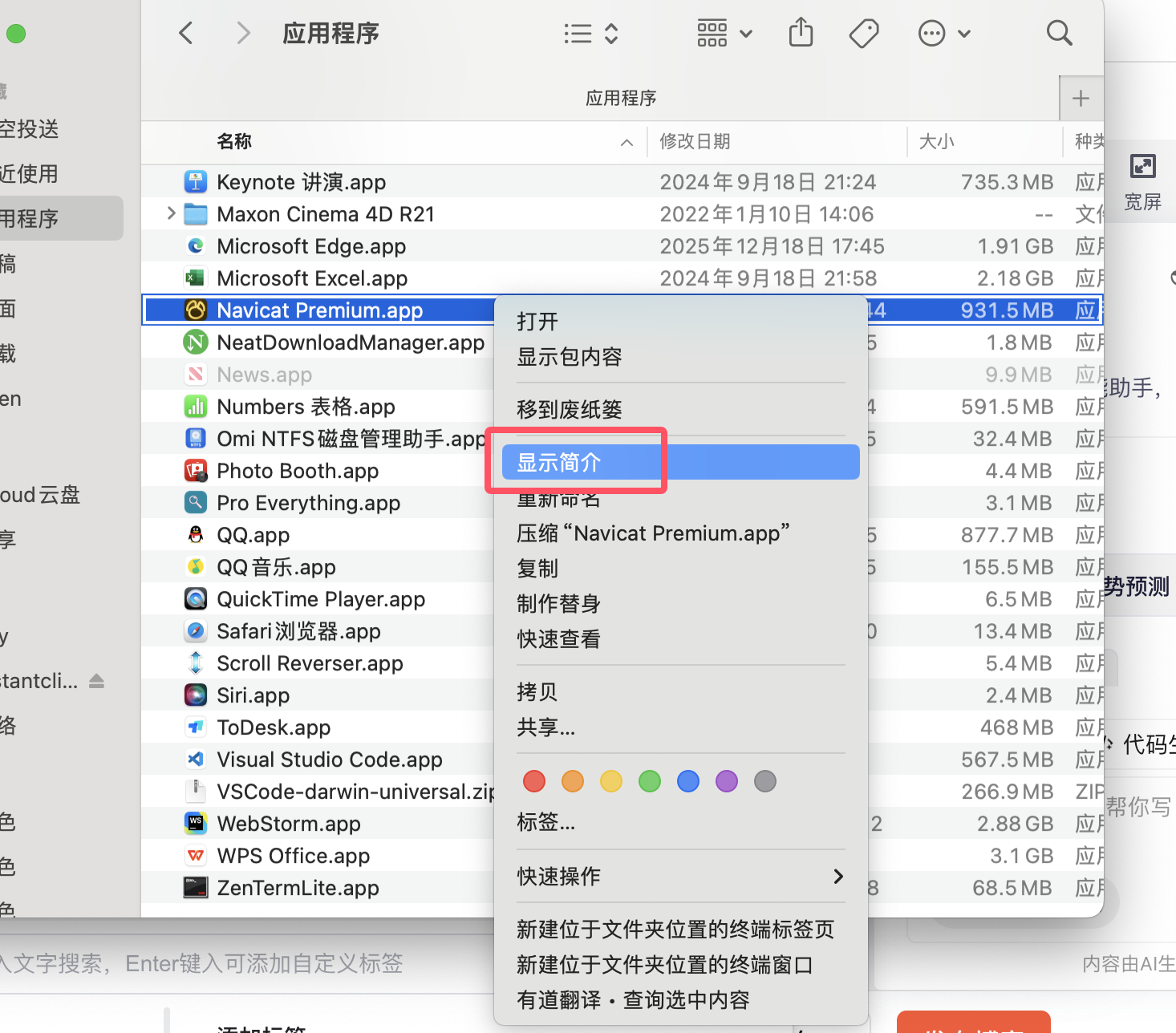Select the Keynote 讲演.app icon
1176x1033 pixels.
196,182
